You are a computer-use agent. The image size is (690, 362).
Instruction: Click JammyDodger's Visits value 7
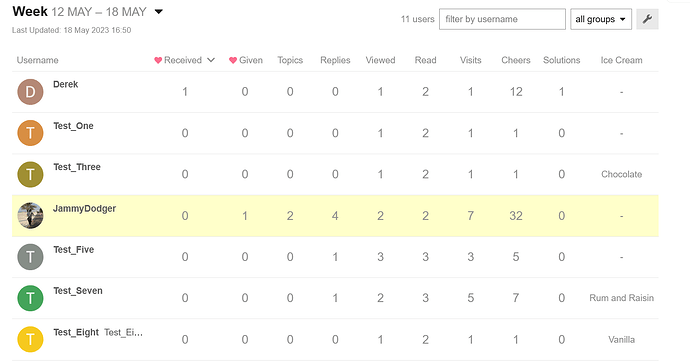click(x=470, y=216)
